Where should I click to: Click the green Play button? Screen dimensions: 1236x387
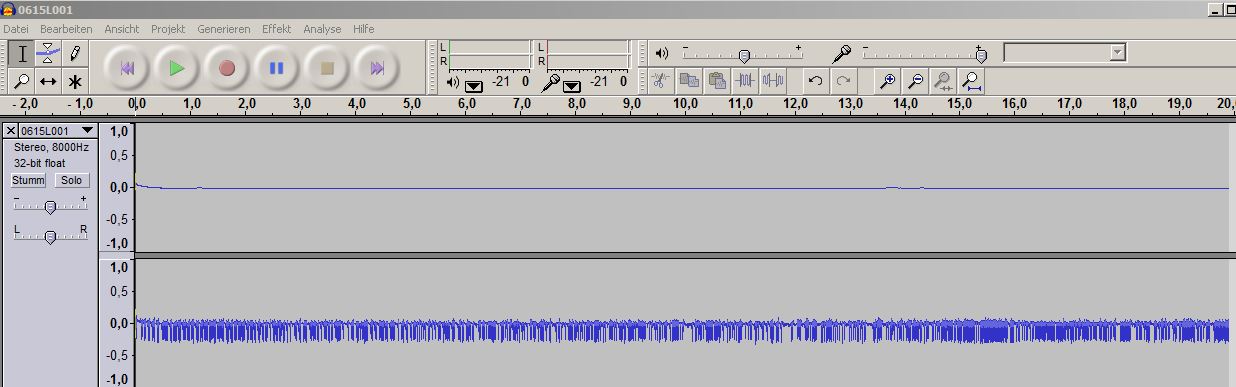[x=177, y=68]
